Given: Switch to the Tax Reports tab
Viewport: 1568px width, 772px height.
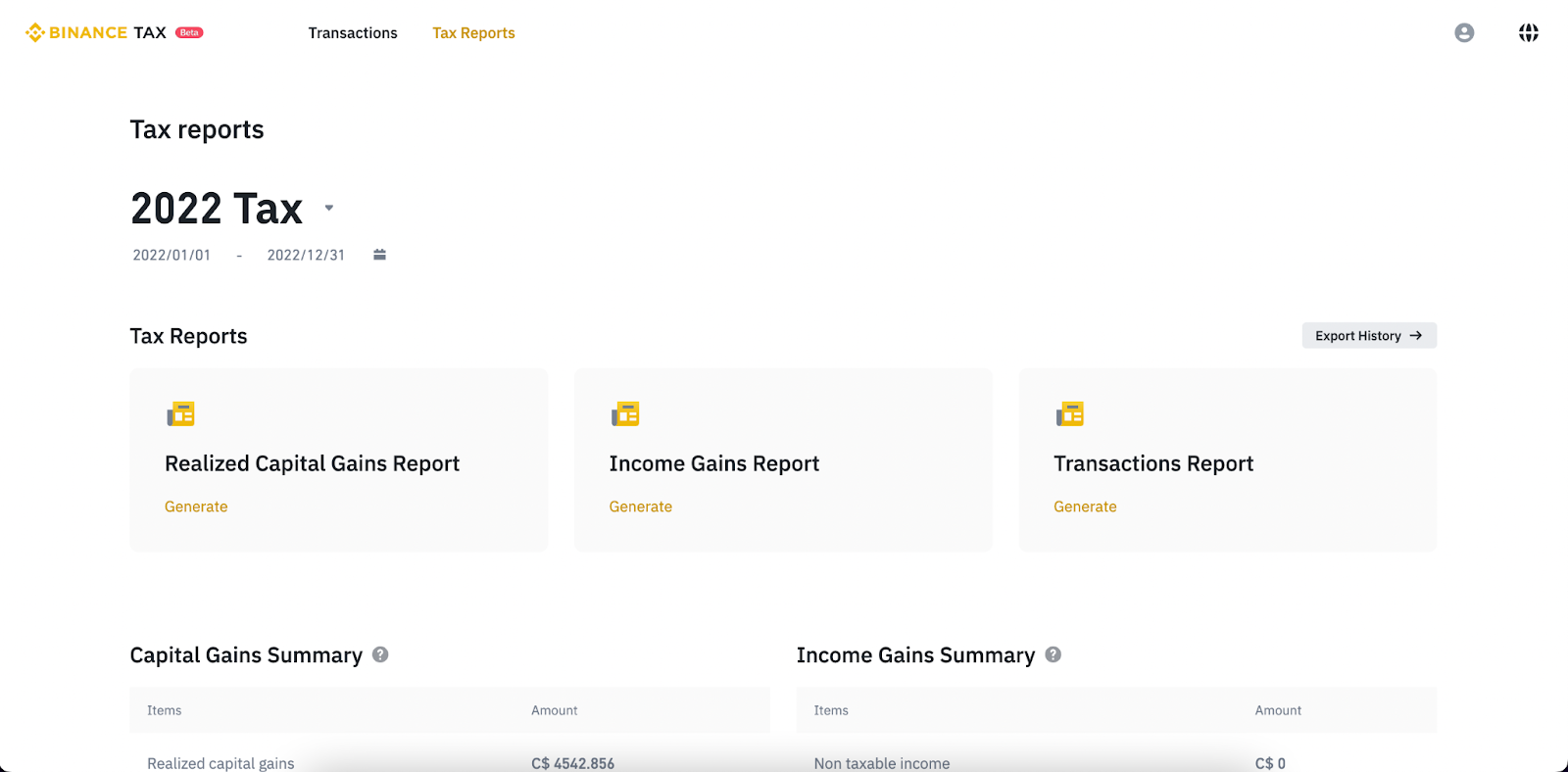Looking at the screenshot, I should click(473, 33).
